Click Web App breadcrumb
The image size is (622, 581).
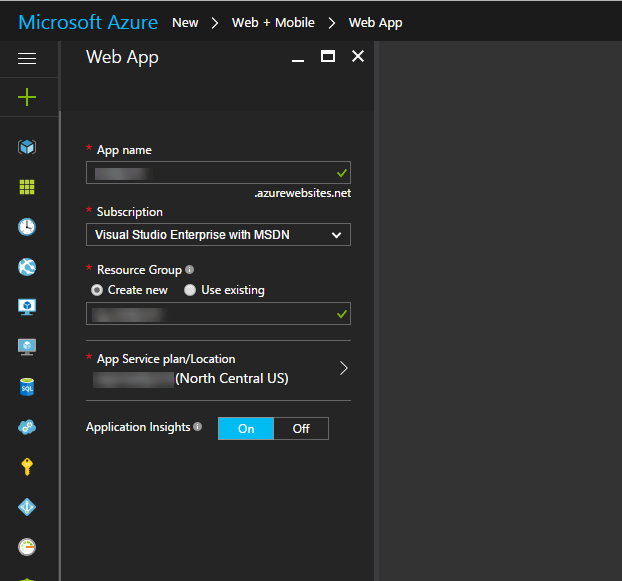pos(375,23)
